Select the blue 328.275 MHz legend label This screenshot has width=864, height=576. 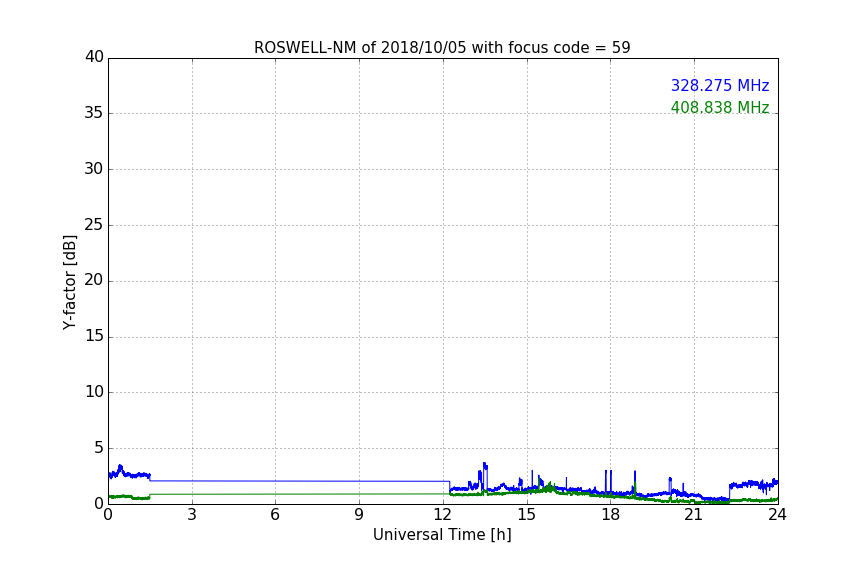tap(720, 86)
